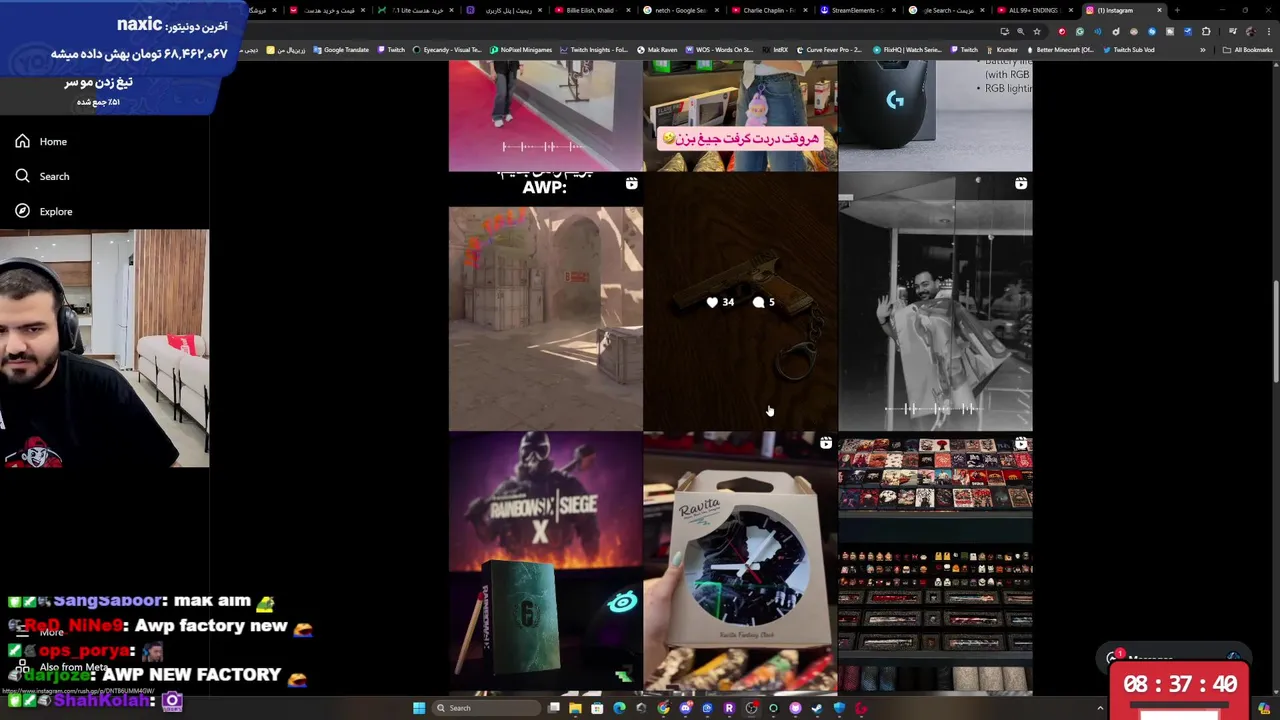Screen dimensions: 1280x720
Task: Open the Twitch Insights bookmark
Action: [594, 50]
